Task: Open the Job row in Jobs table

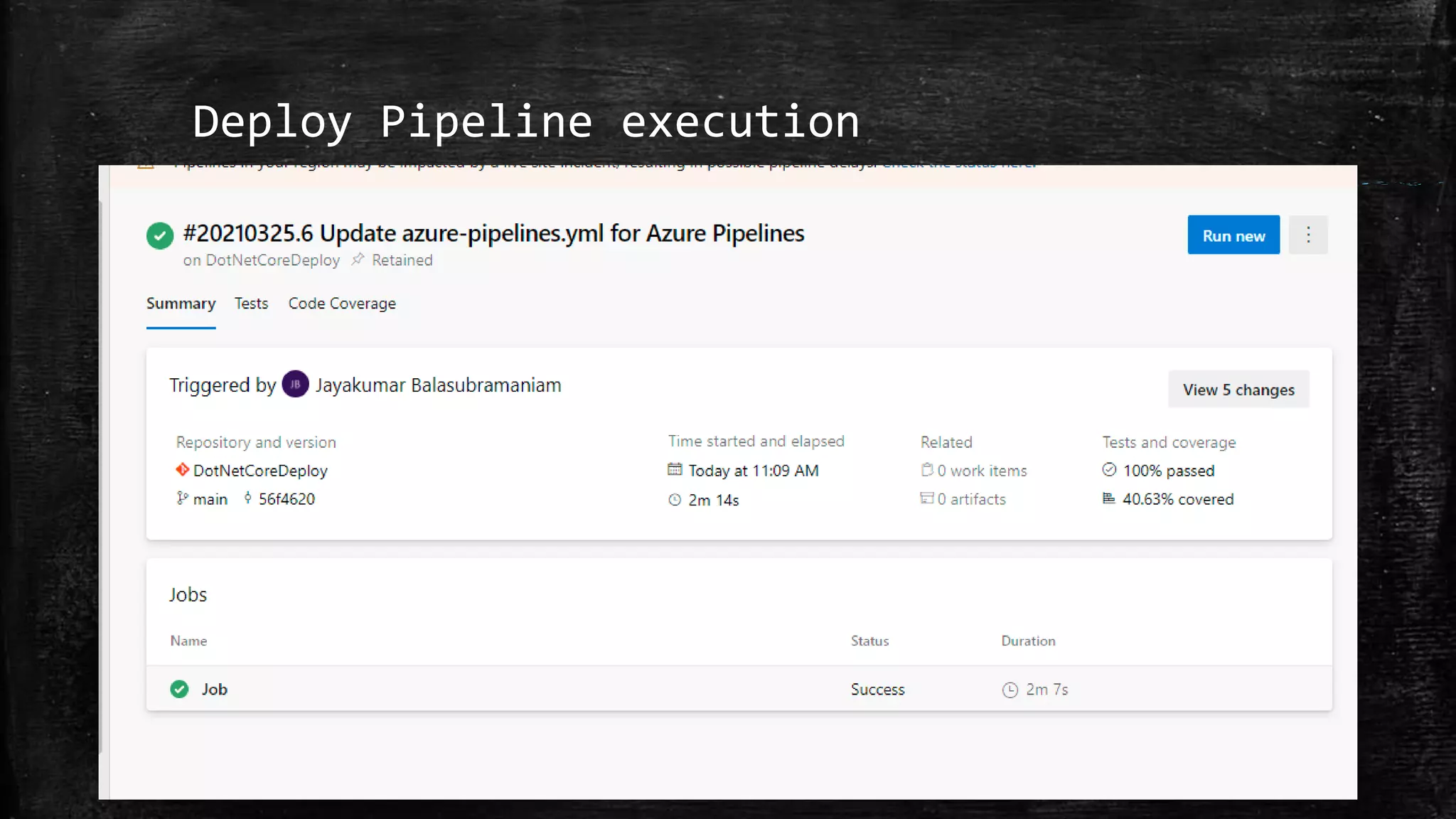Action: (x=739, y=689)
